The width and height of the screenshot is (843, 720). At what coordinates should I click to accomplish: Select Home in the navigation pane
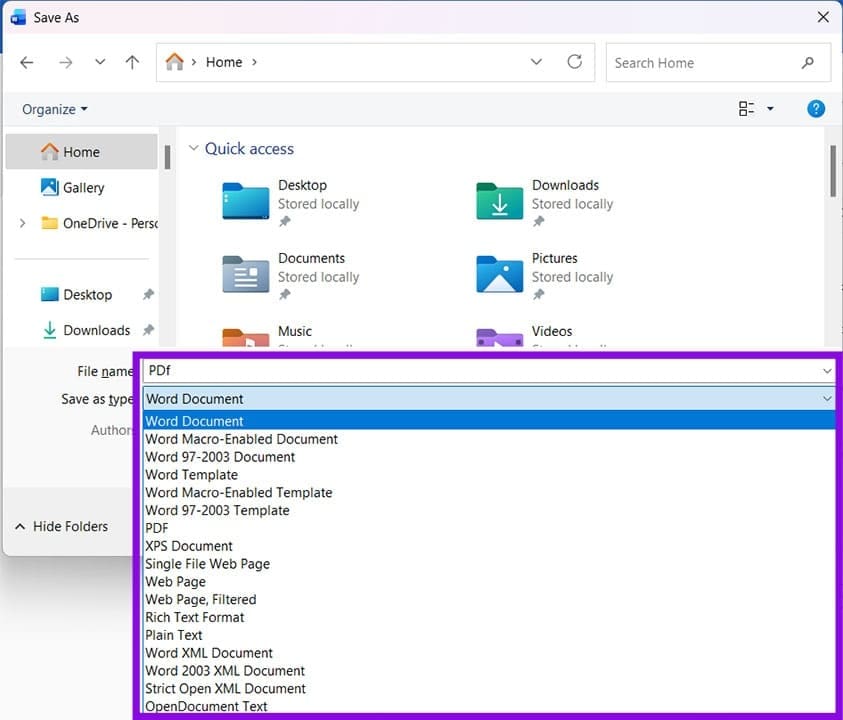pos(81,152)
